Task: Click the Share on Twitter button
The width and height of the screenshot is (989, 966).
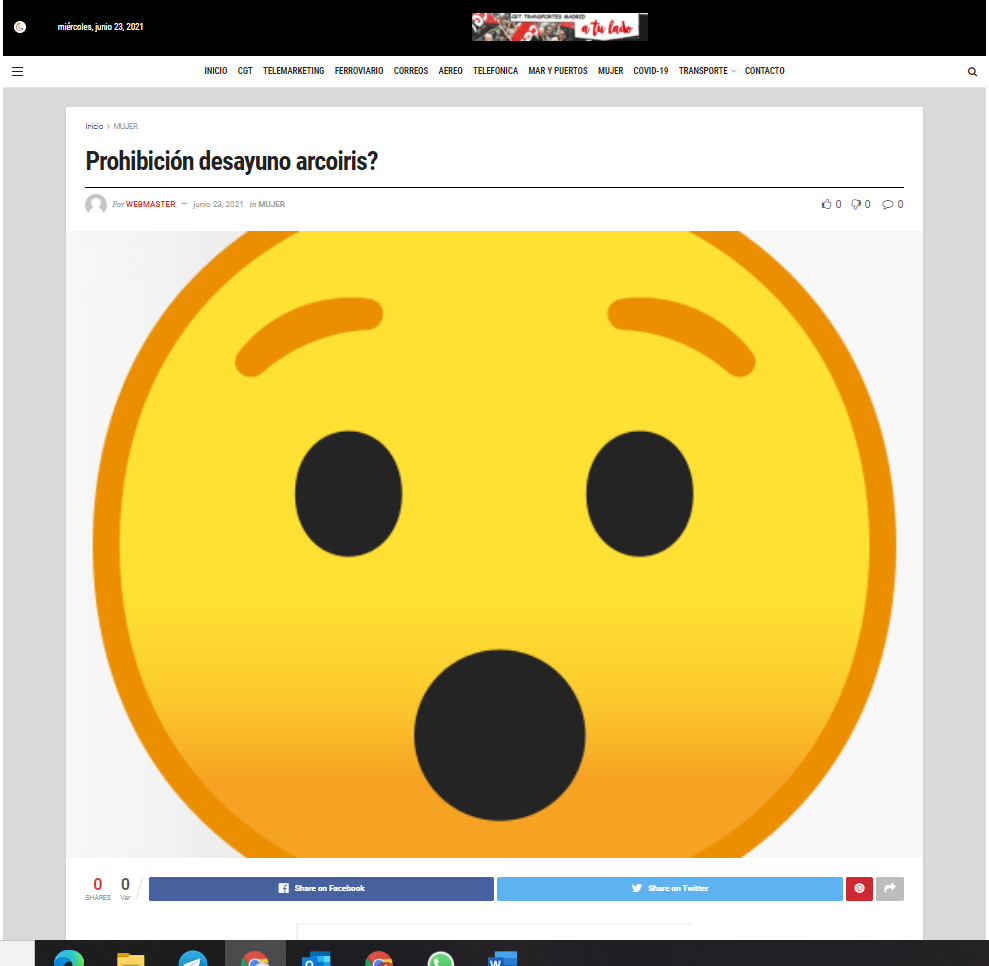Action: click(669, 889)
